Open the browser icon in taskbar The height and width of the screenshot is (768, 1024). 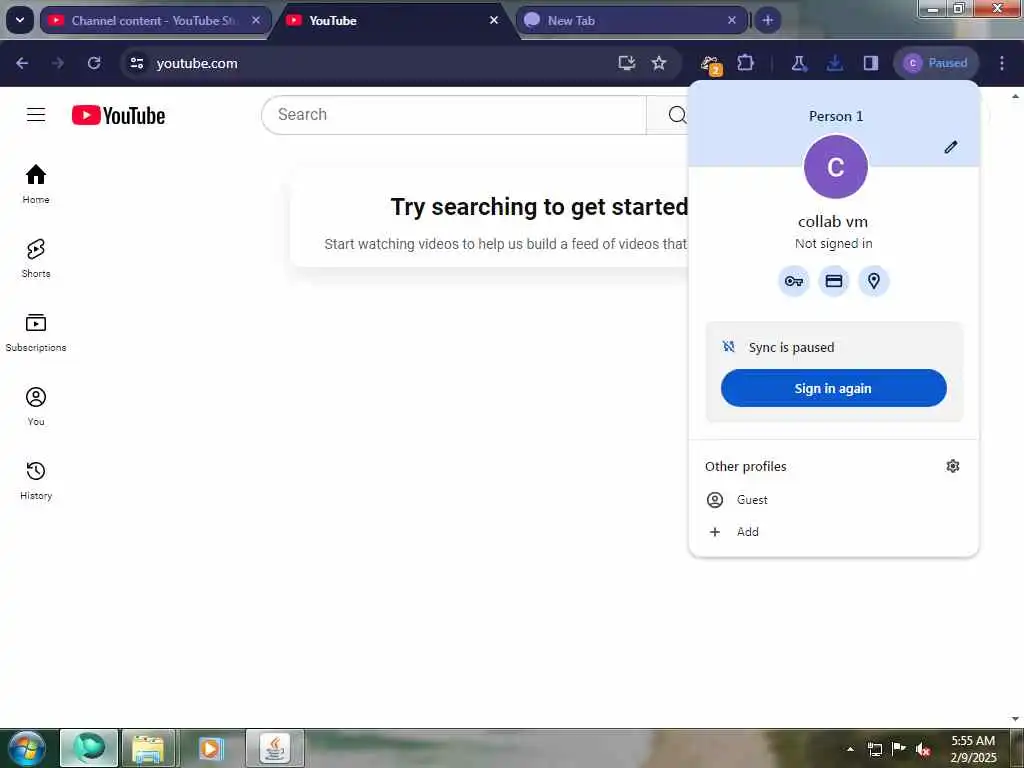(x=89, y=748)
